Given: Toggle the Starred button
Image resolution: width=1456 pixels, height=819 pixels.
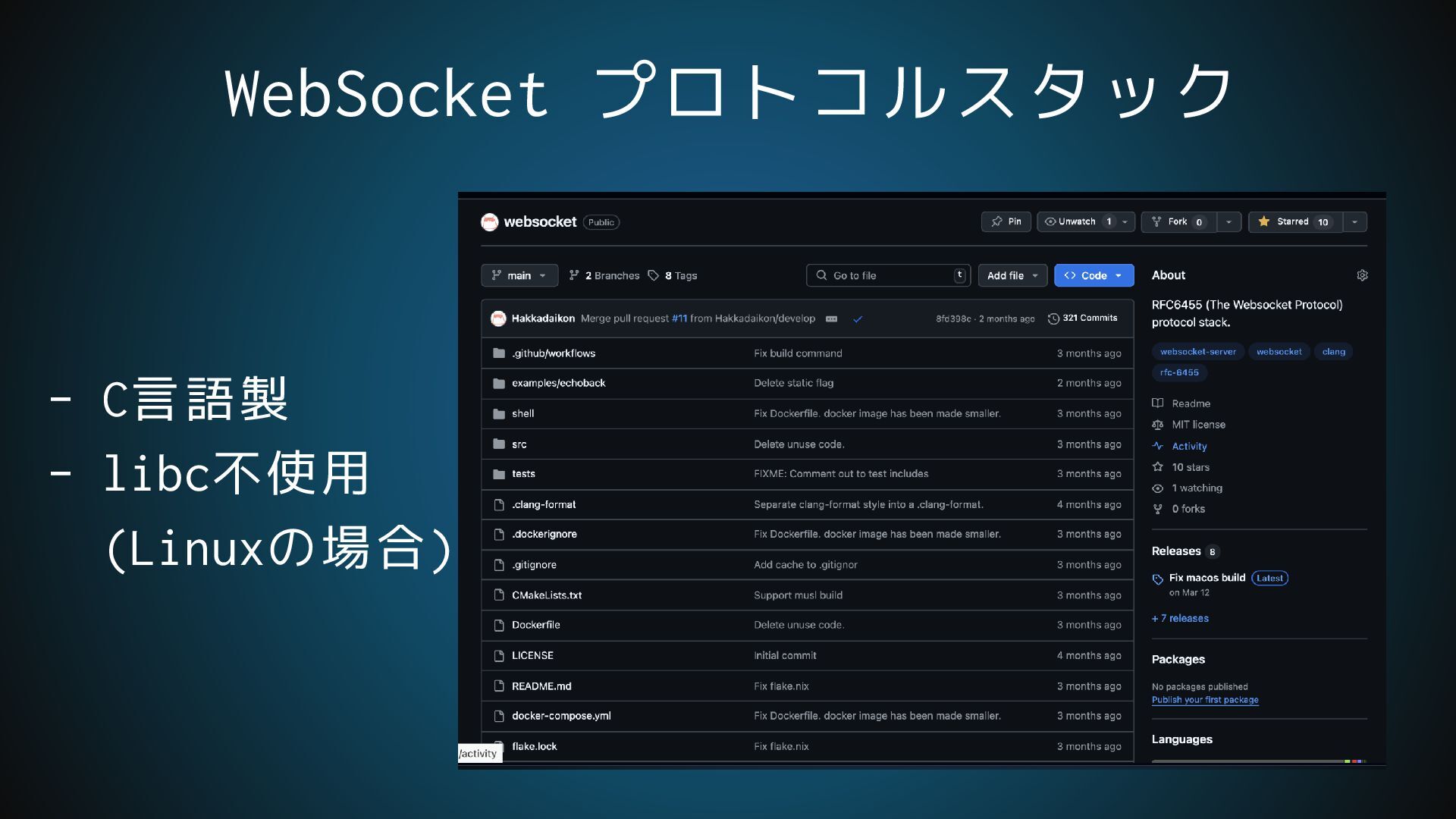Looking at the screenshot, I should [1295, 221].
